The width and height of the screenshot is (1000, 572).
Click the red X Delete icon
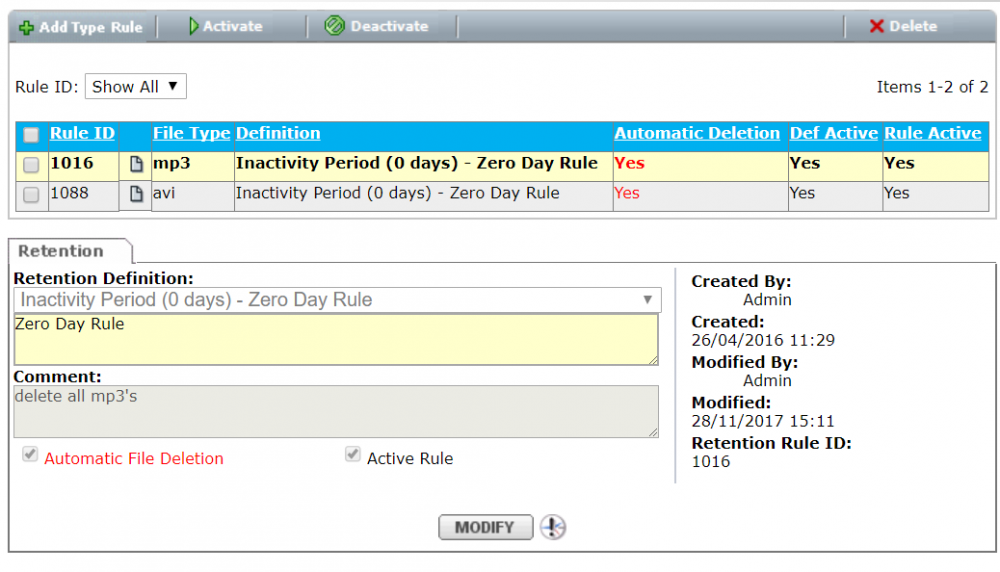click(x=876, y=27)
